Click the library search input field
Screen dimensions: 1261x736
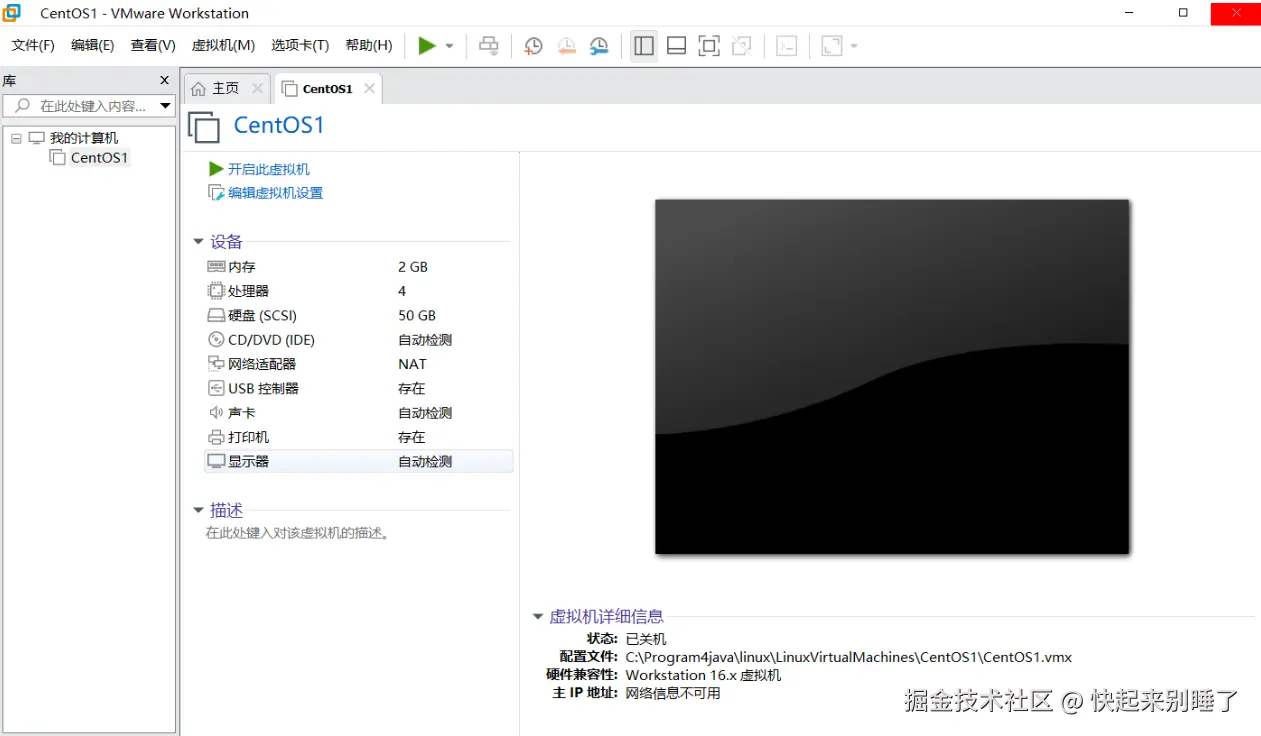click(85, 106)
